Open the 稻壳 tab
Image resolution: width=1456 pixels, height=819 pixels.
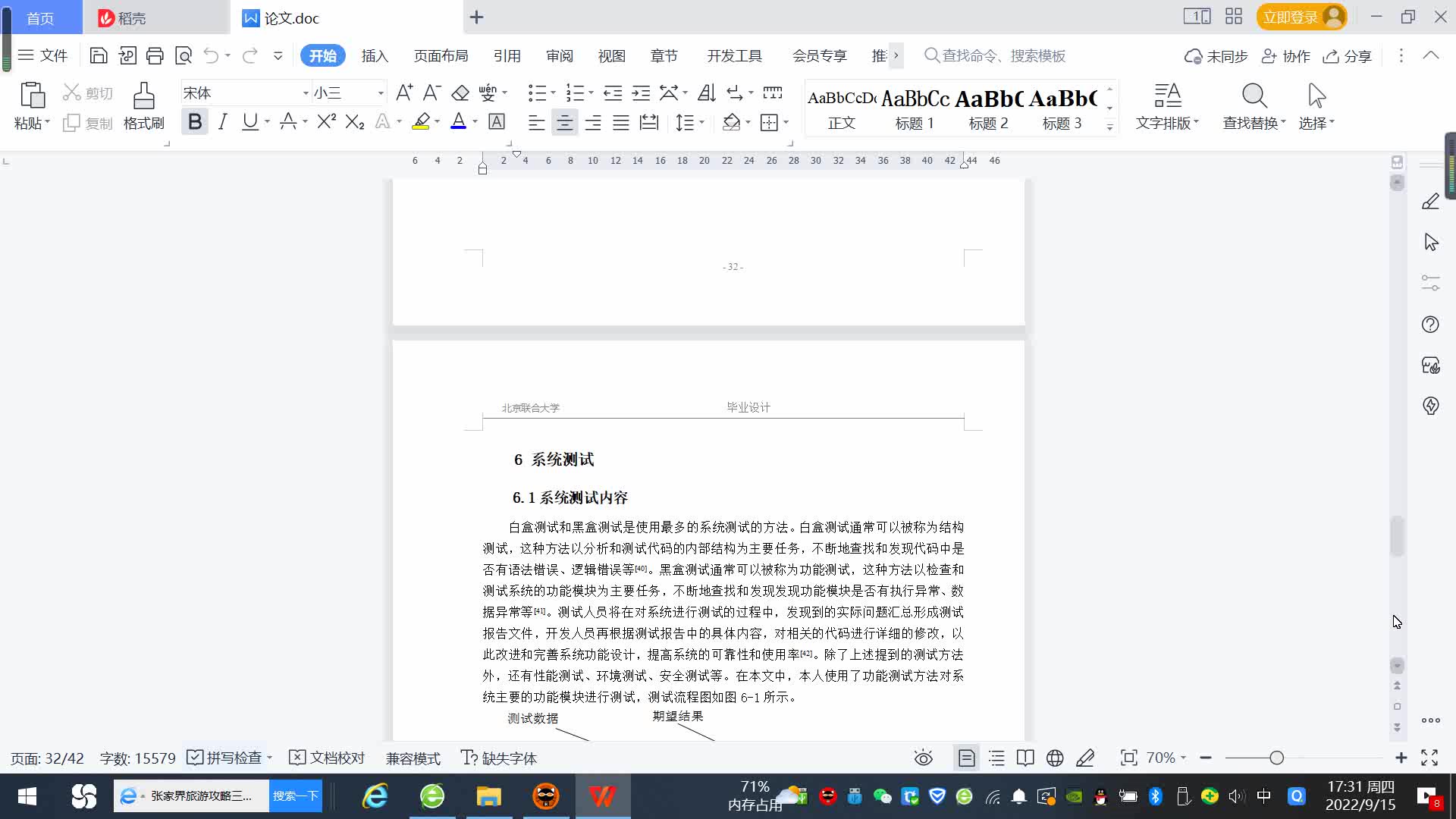click(x=155, y=17)
